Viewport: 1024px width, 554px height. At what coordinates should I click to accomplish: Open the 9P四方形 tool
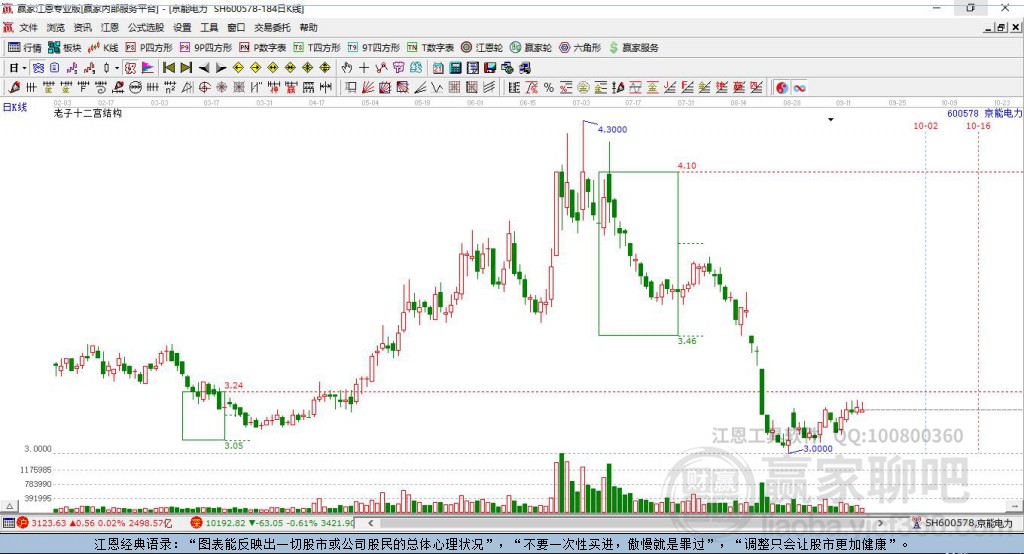tap(206, 48)
